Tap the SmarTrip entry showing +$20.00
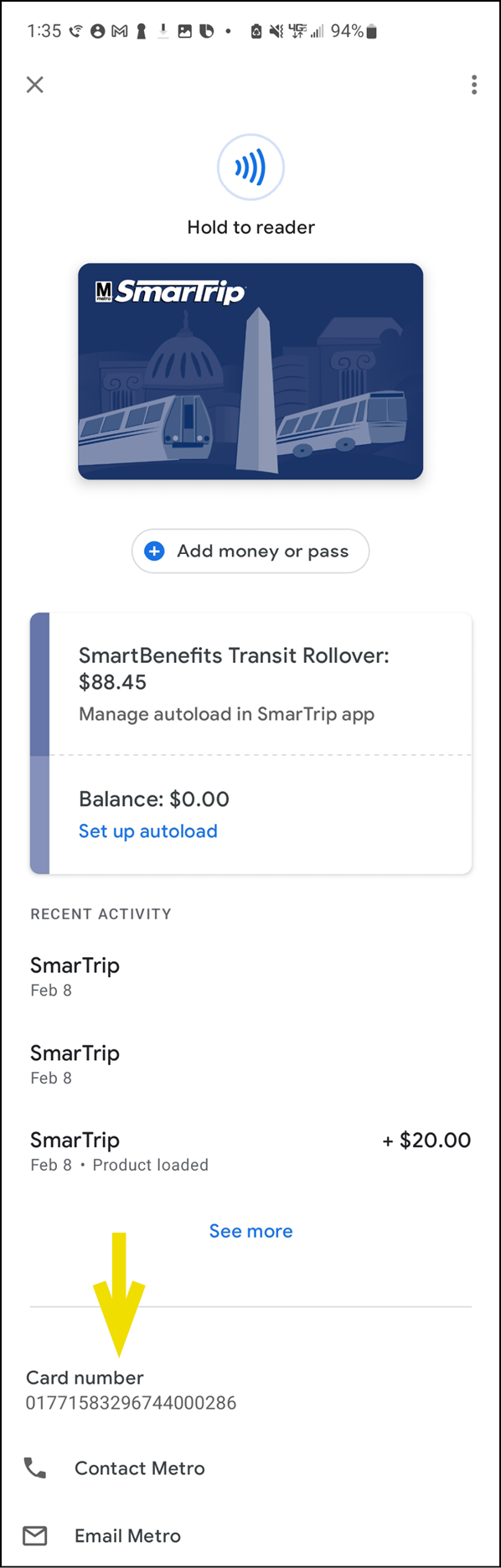The width and height of the screenshot is (501, 1568). click(250, 1150)
